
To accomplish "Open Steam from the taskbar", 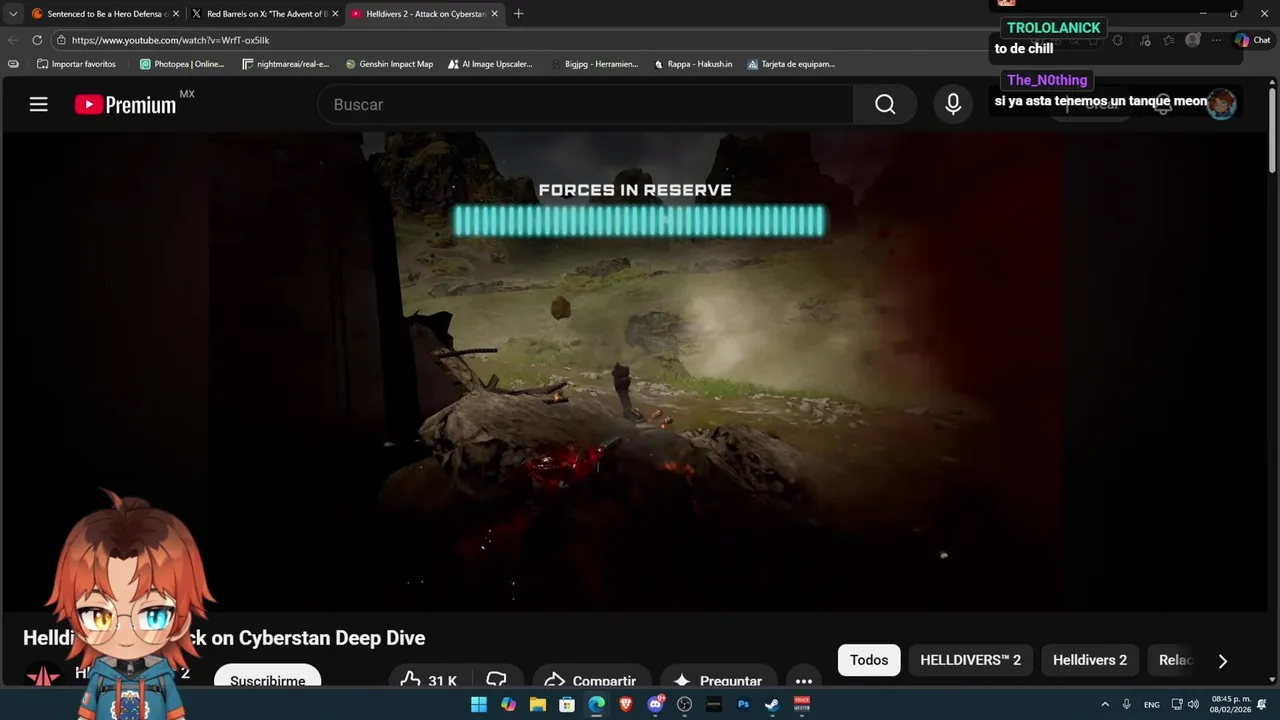I will tap(772, 704).
